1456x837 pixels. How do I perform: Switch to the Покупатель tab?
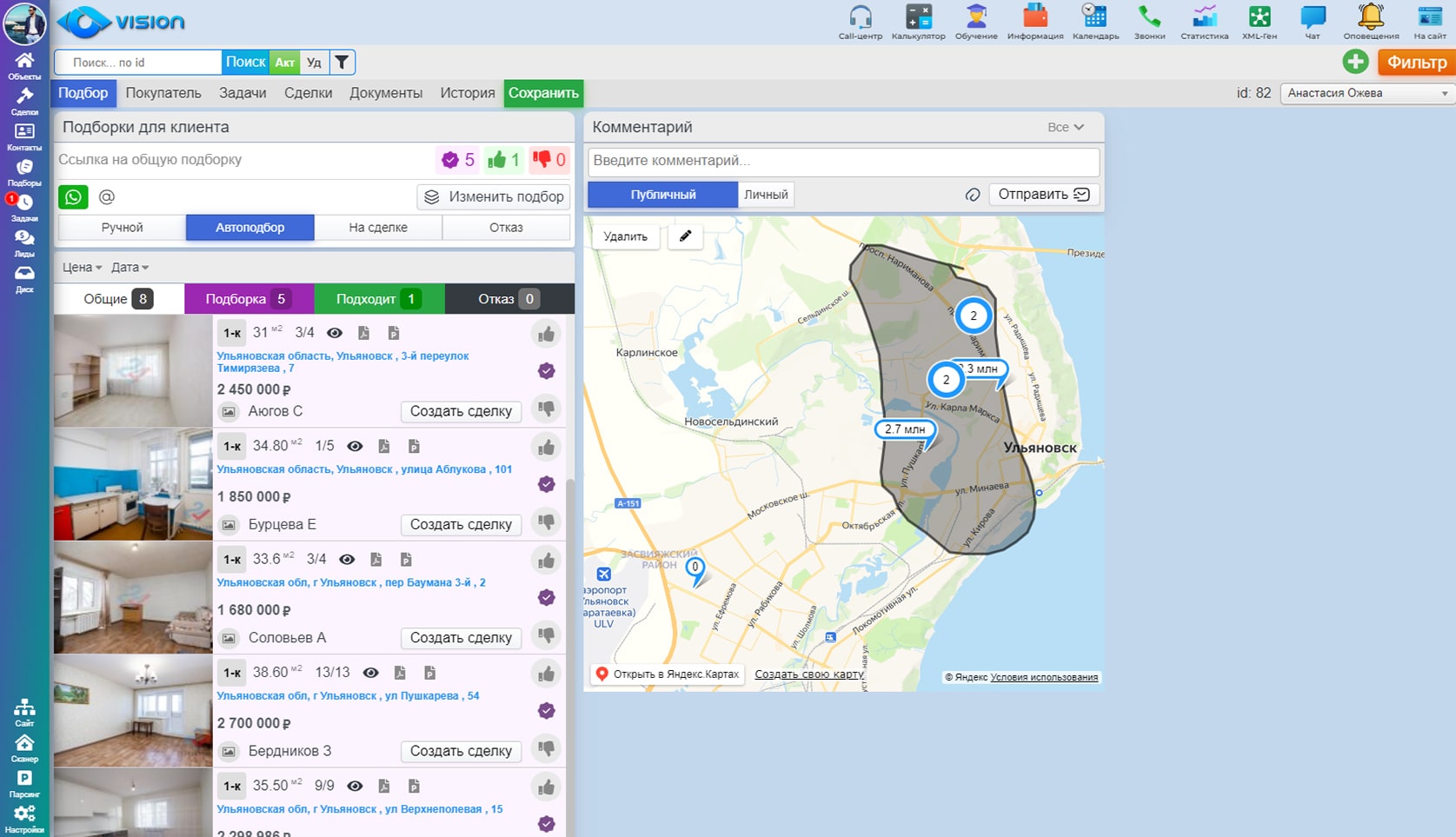click(x=163, y=93)
